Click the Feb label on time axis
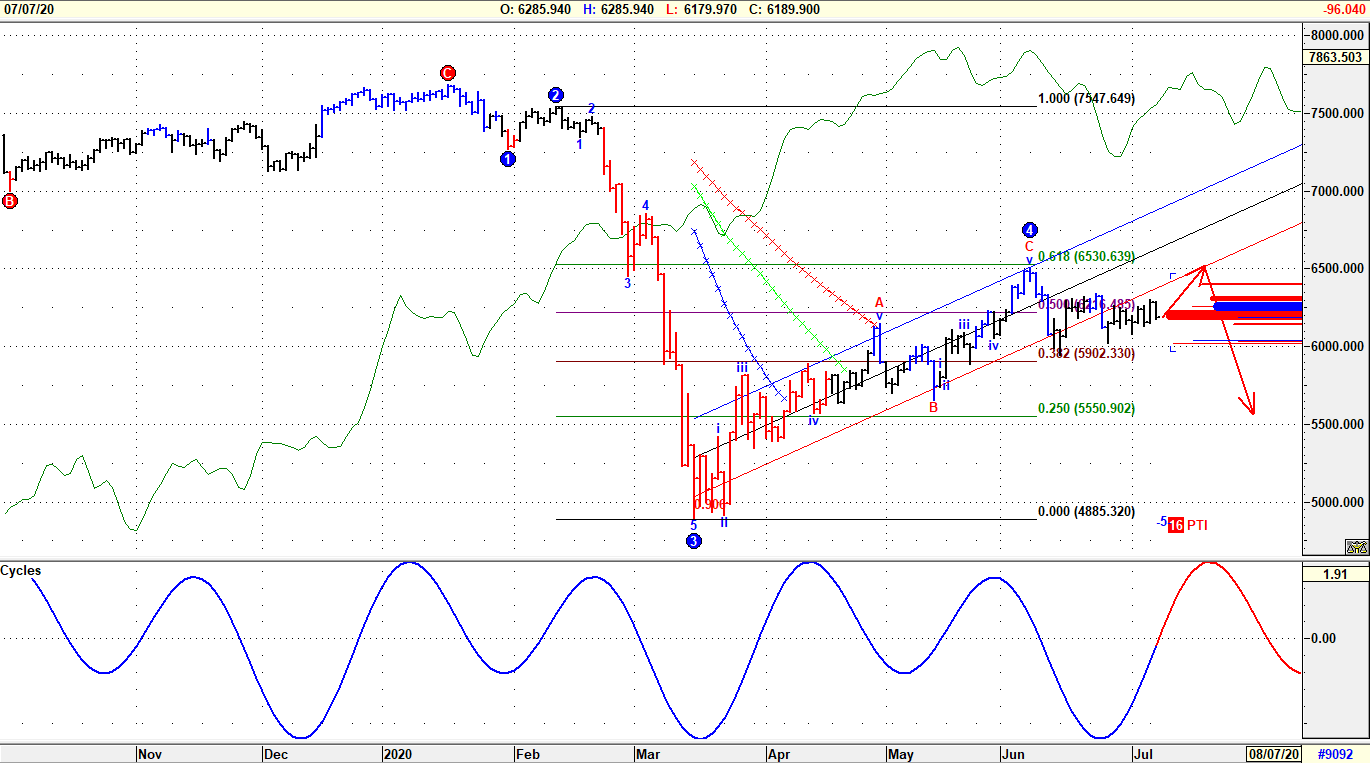 [x=526, y=754]
